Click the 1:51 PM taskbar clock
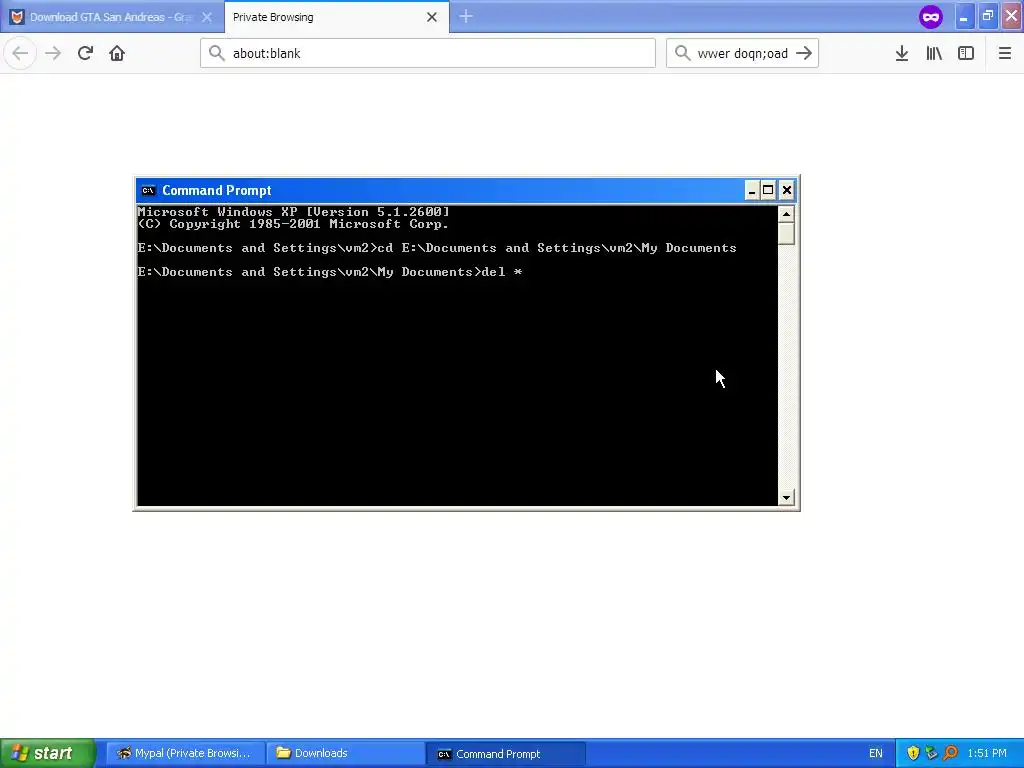The height and width of the screenshot is (768, 1024). click(987, 753)
